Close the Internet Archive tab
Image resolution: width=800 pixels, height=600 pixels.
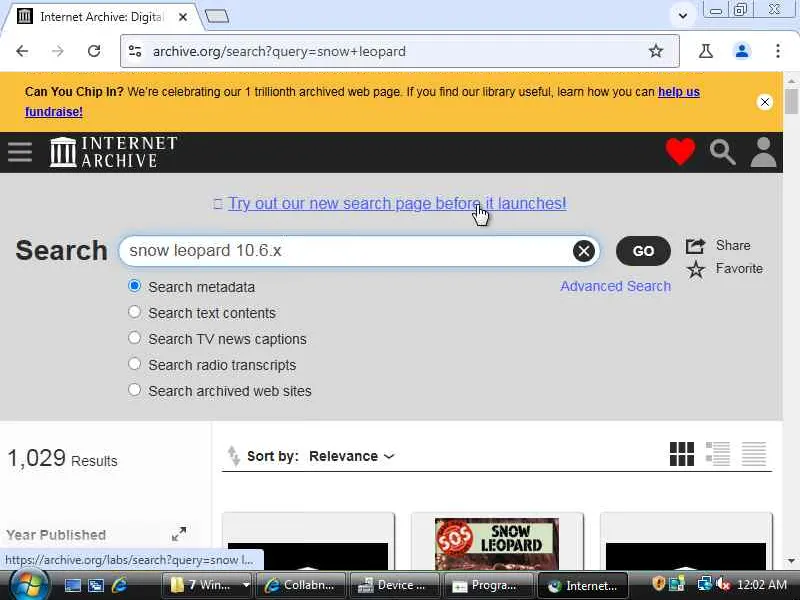183,17
